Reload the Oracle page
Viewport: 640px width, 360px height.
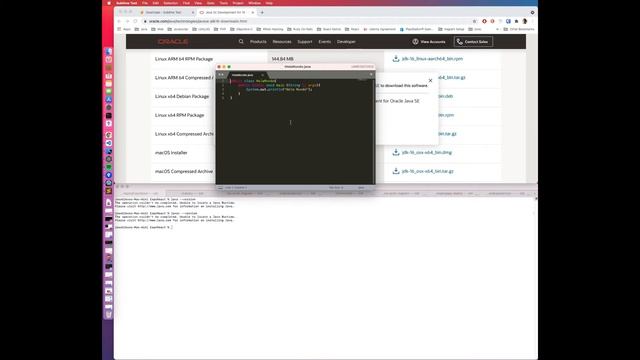[135, 21]
